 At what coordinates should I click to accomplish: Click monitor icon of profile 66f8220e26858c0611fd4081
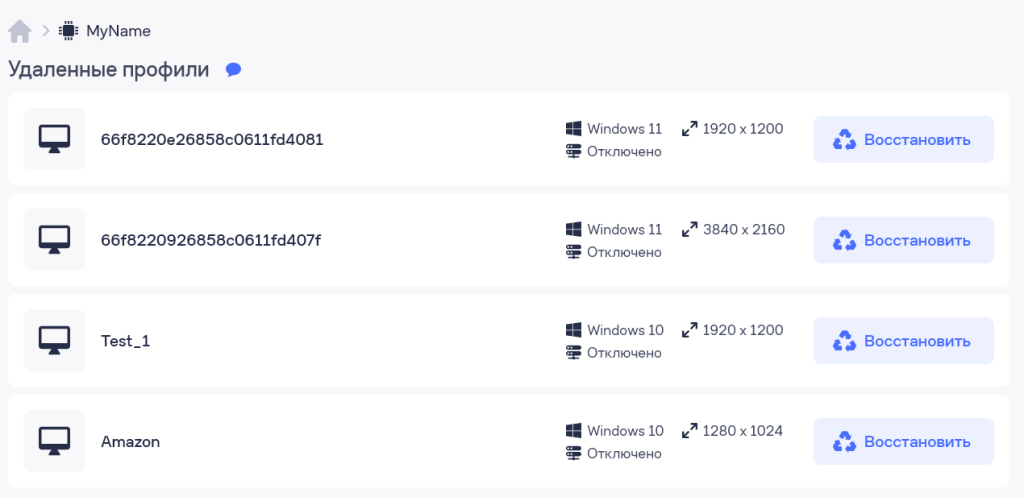(54, 139)
